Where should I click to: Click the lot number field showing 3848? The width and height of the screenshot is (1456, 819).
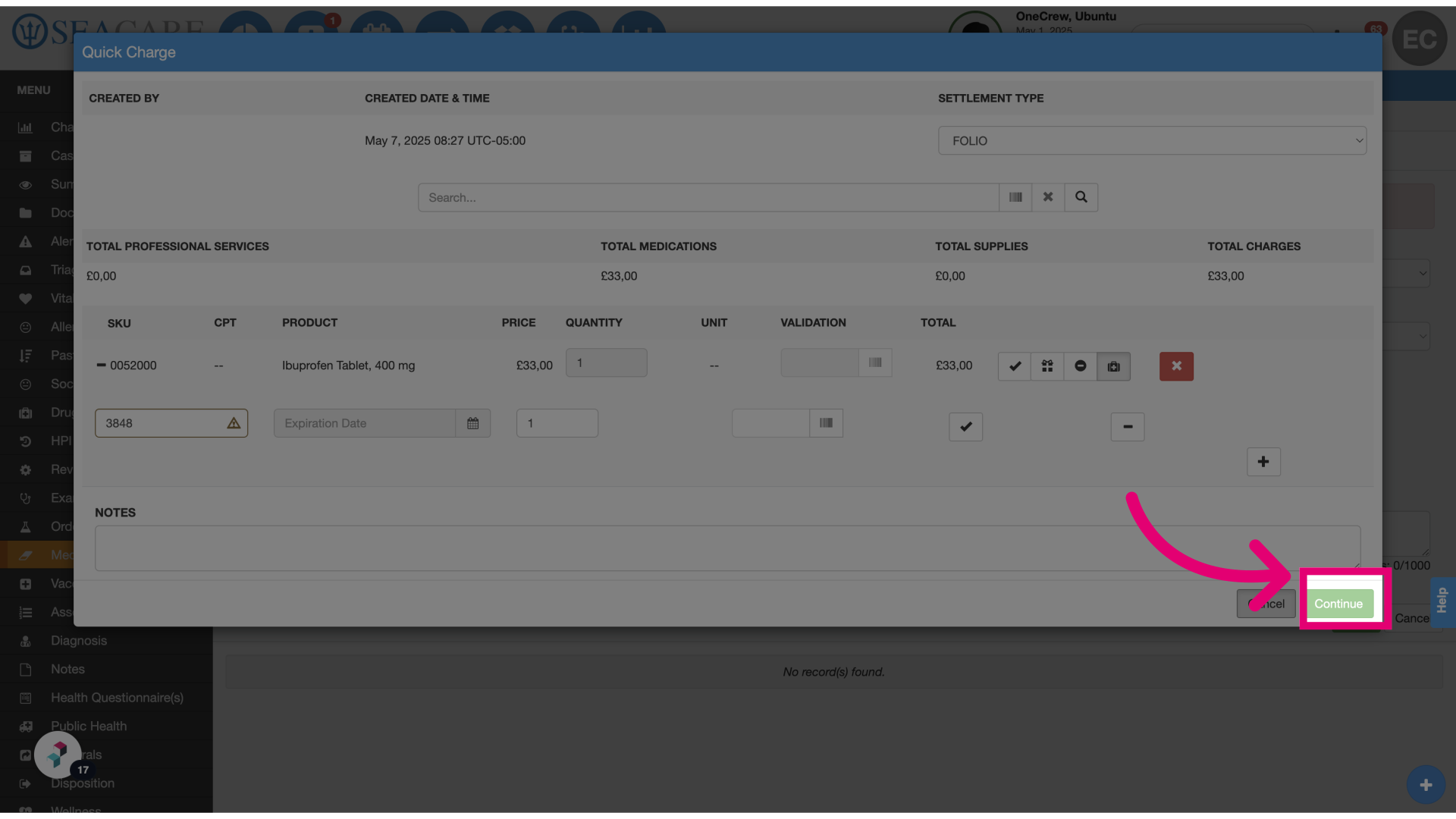(171, 423)
